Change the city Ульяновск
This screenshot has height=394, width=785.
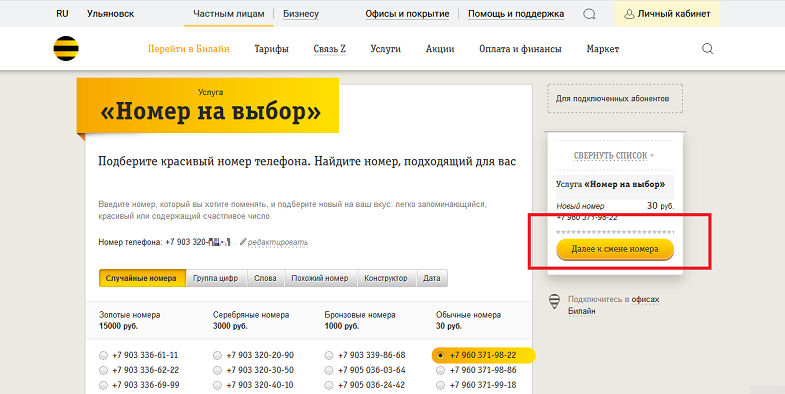point(110,14)
